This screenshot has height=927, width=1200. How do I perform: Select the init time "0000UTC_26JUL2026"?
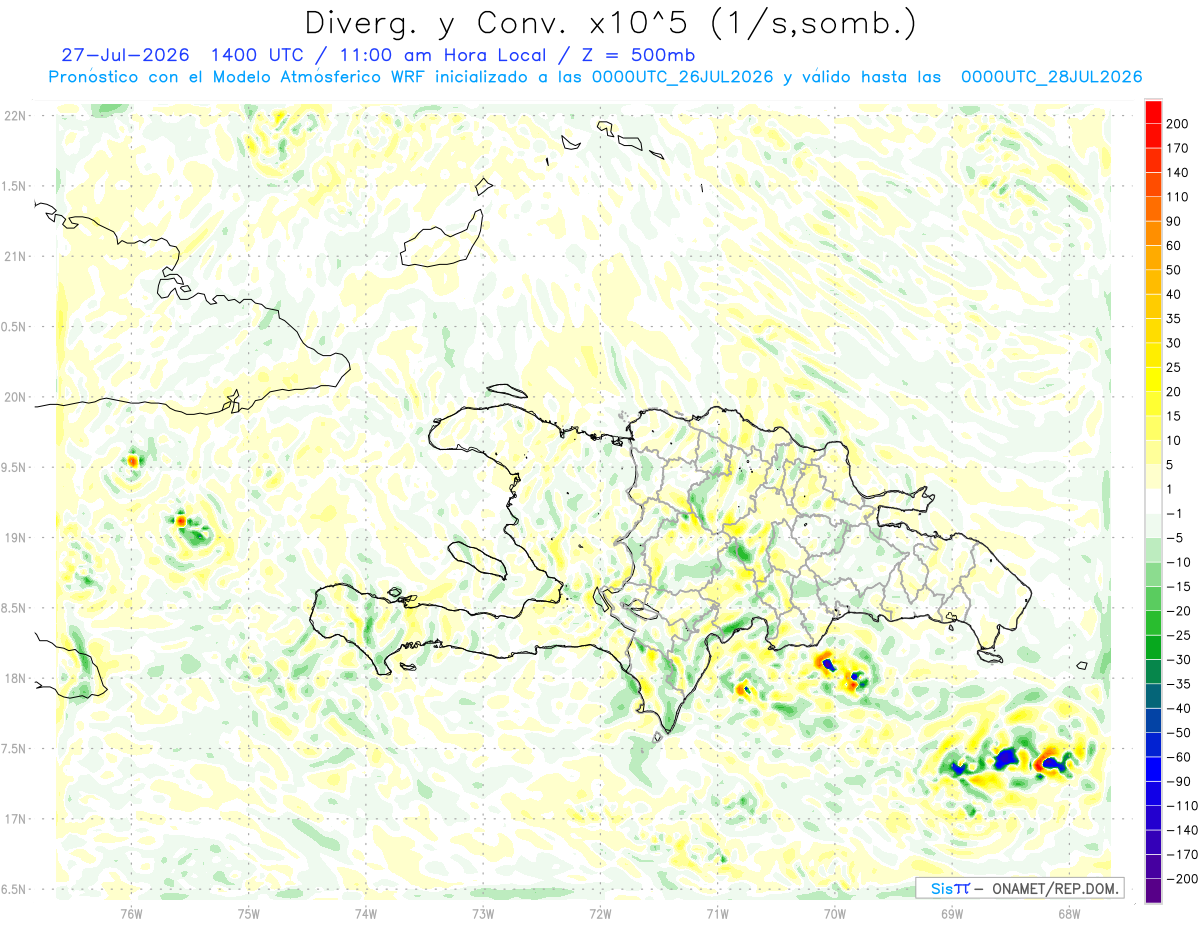682,77
